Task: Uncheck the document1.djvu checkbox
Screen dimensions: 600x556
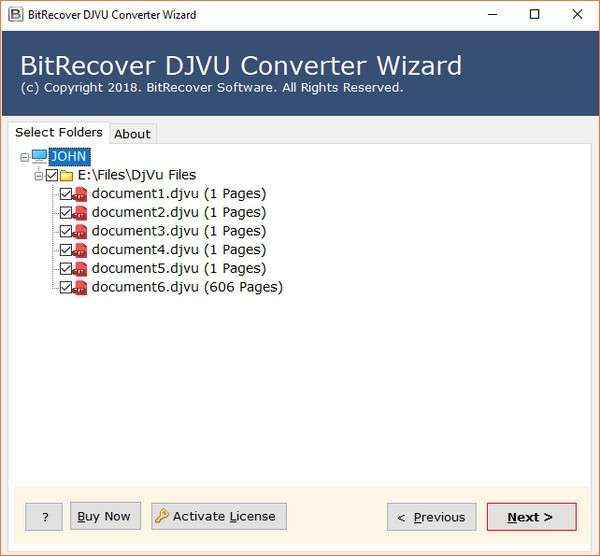Action: tap(66, 194)
